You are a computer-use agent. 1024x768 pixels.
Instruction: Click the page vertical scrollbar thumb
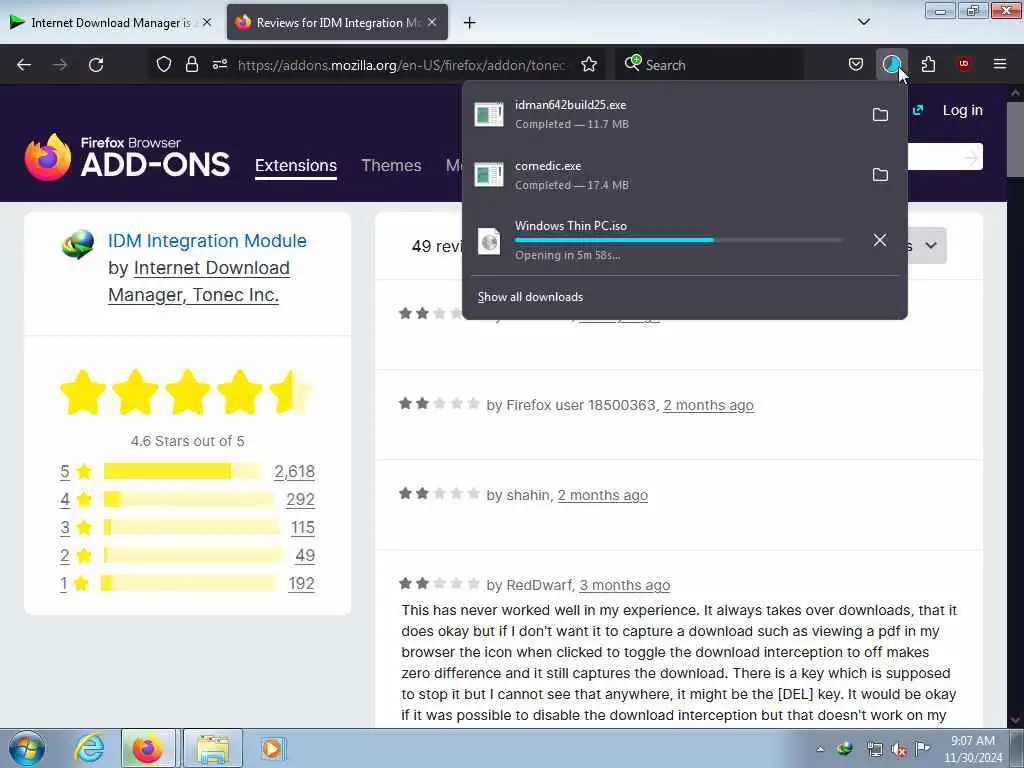coord(1015,139)
